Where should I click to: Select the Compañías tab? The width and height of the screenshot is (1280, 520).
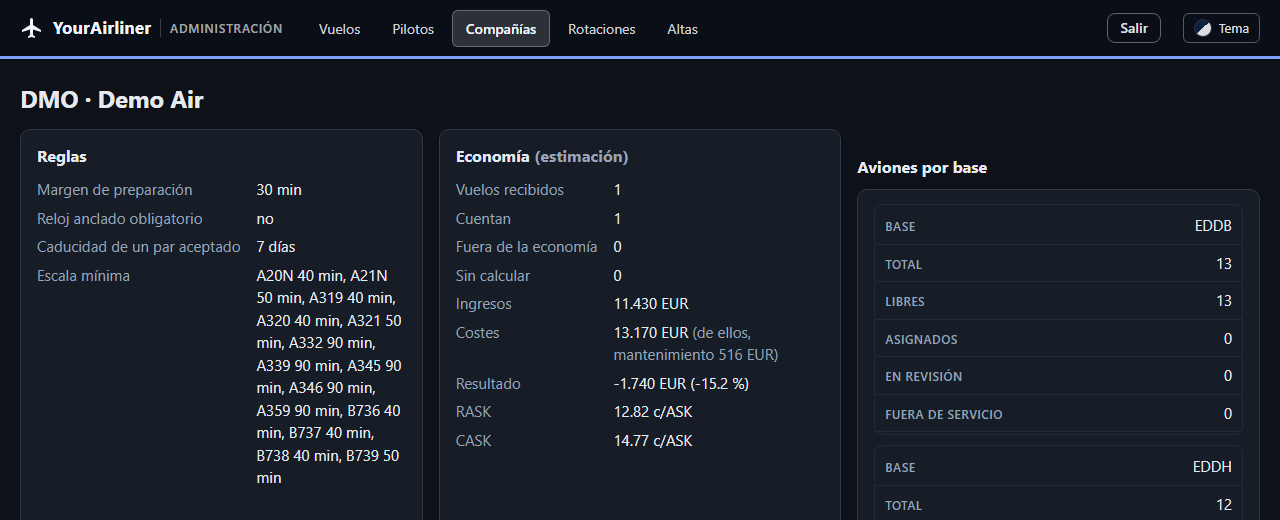coord(501,29)
